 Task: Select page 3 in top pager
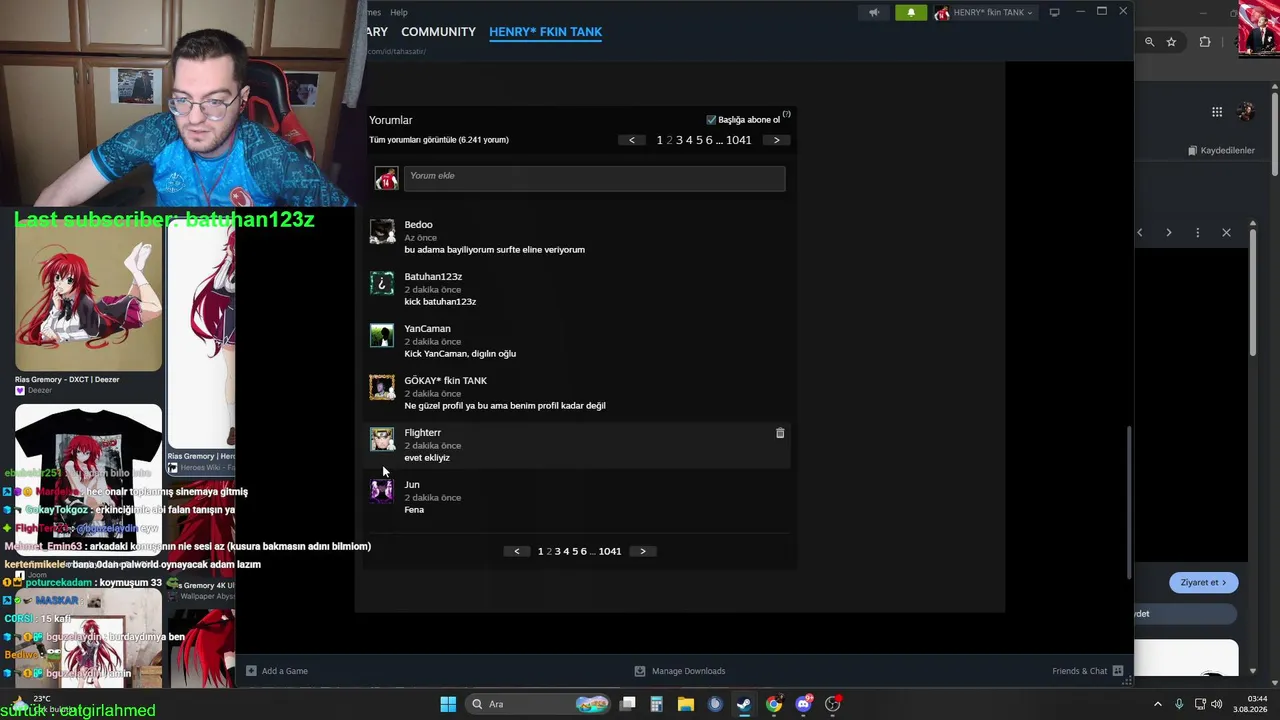click(x=679, y=140)
